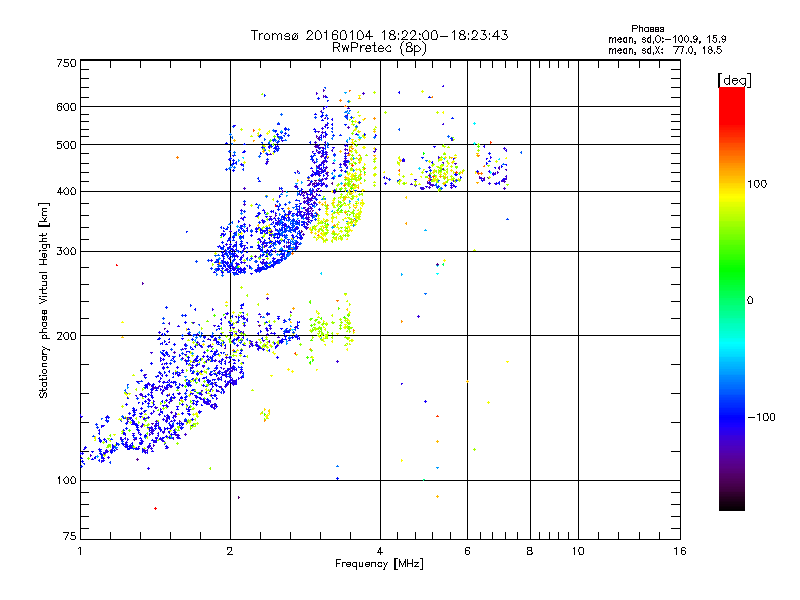The width and height of the screenshot is (800, 600).
Task: Click the colorbar tick label '0'
Action: (x=750, y=301)
